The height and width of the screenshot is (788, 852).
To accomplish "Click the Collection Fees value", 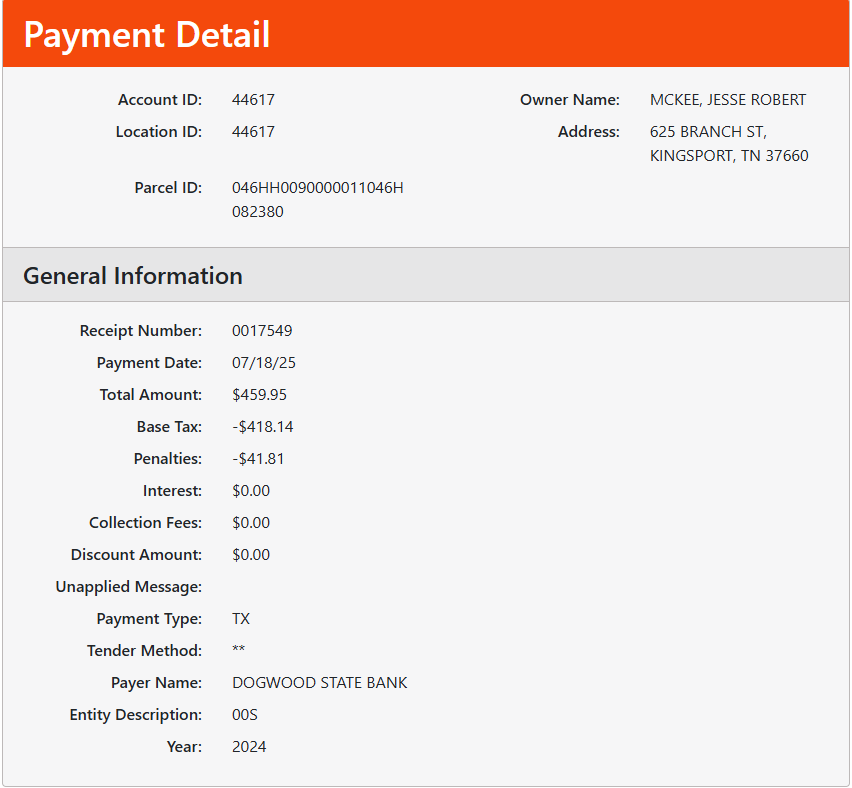I will (x=251, y=523).
